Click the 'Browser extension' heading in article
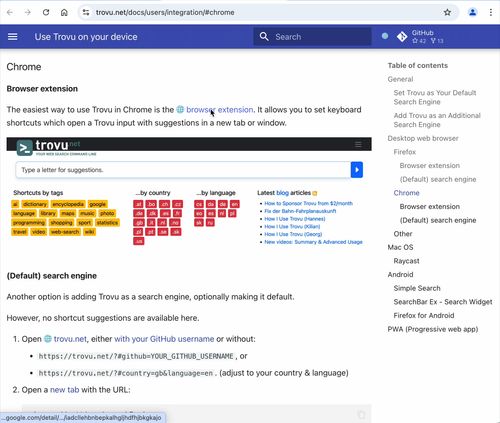The width and height of the screenshot is (500, 423). tap(42, 89)
